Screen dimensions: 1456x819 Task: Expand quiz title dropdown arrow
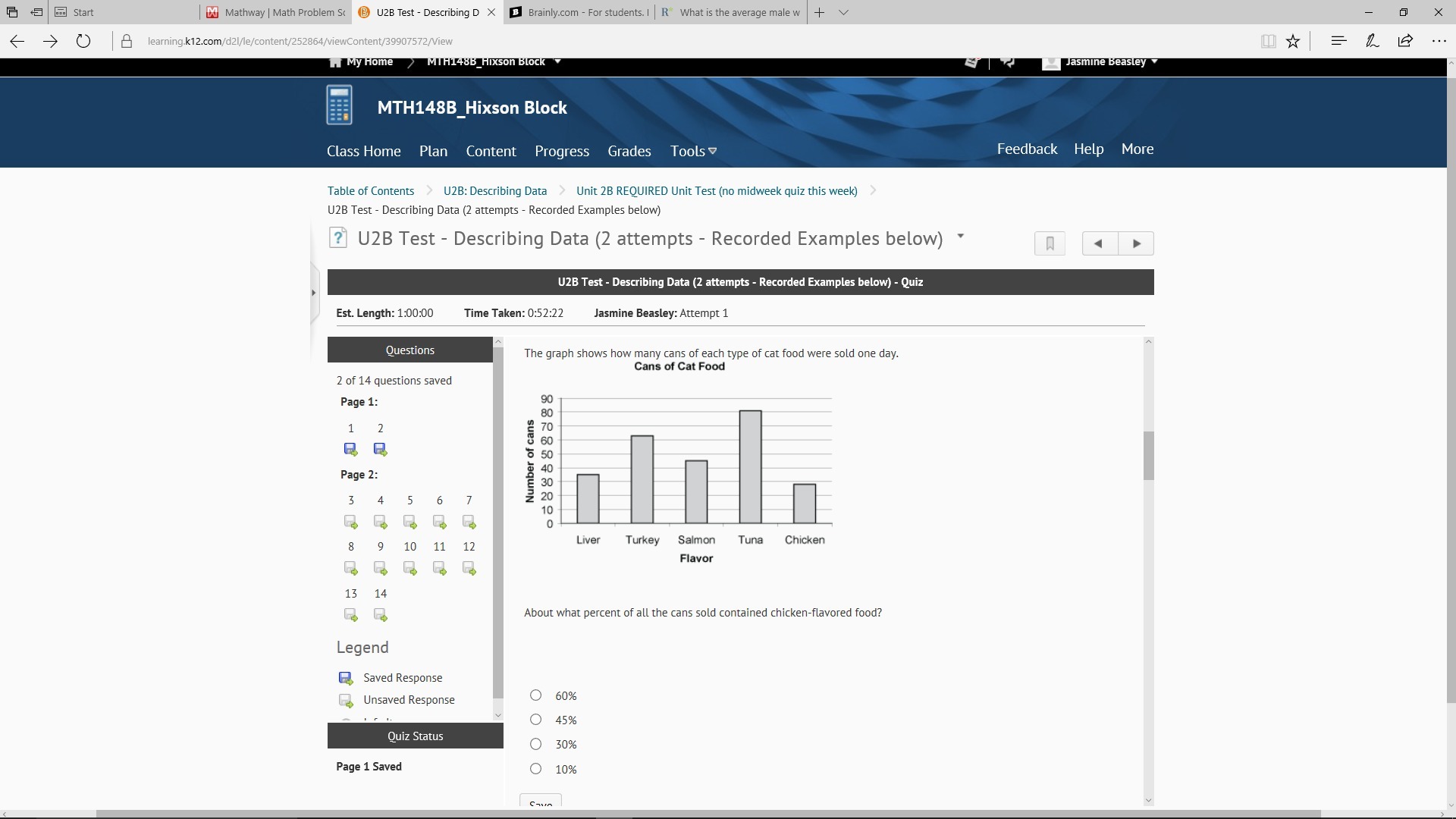[x=960, y=237]
